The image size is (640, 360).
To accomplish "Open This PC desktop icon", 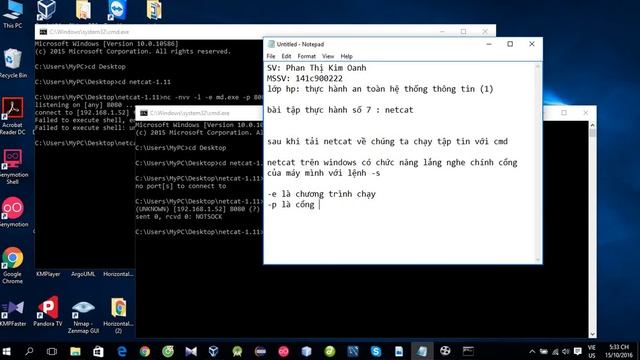I will coord(13,14).
